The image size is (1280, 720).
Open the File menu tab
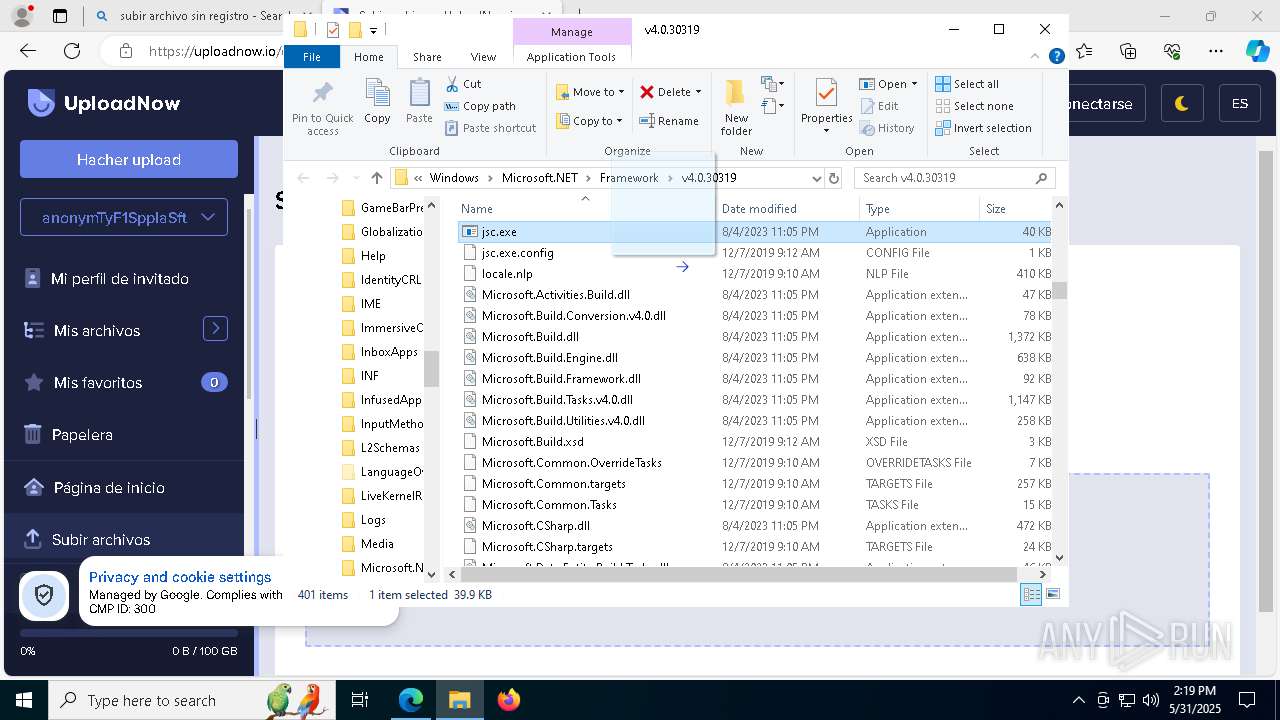312,57
